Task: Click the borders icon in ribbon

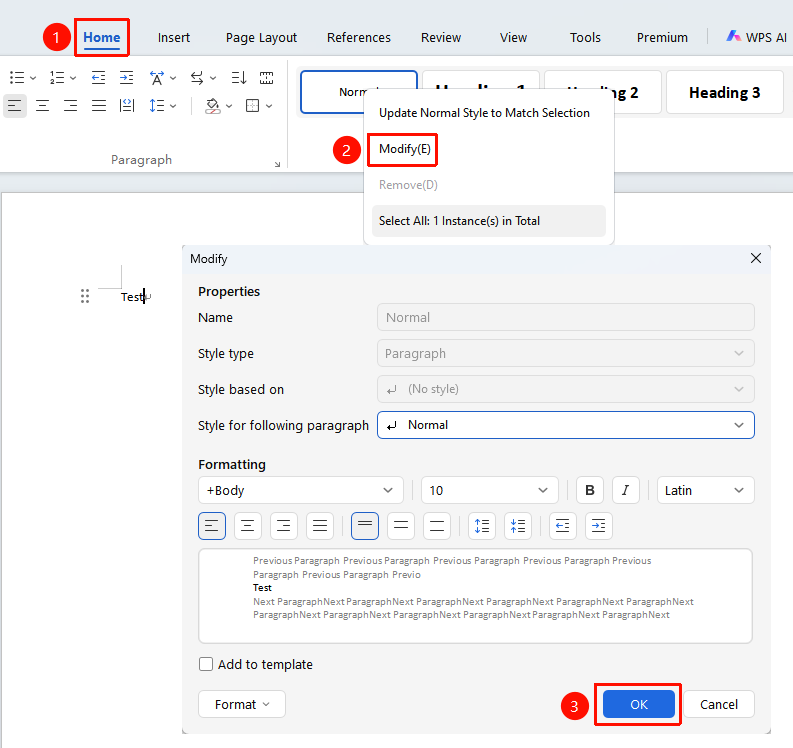Action: coord(252,106)
